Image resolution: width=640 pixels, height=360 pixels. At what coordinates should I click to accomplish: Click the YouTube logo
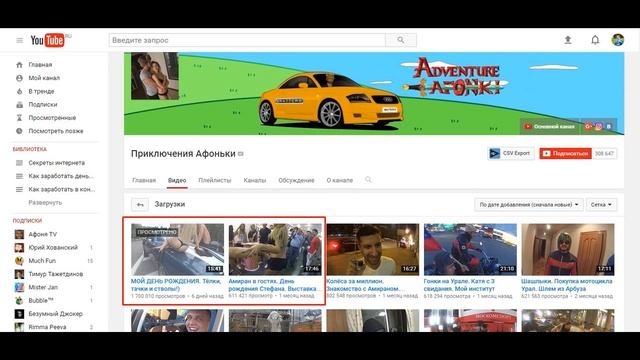(47, 40)
